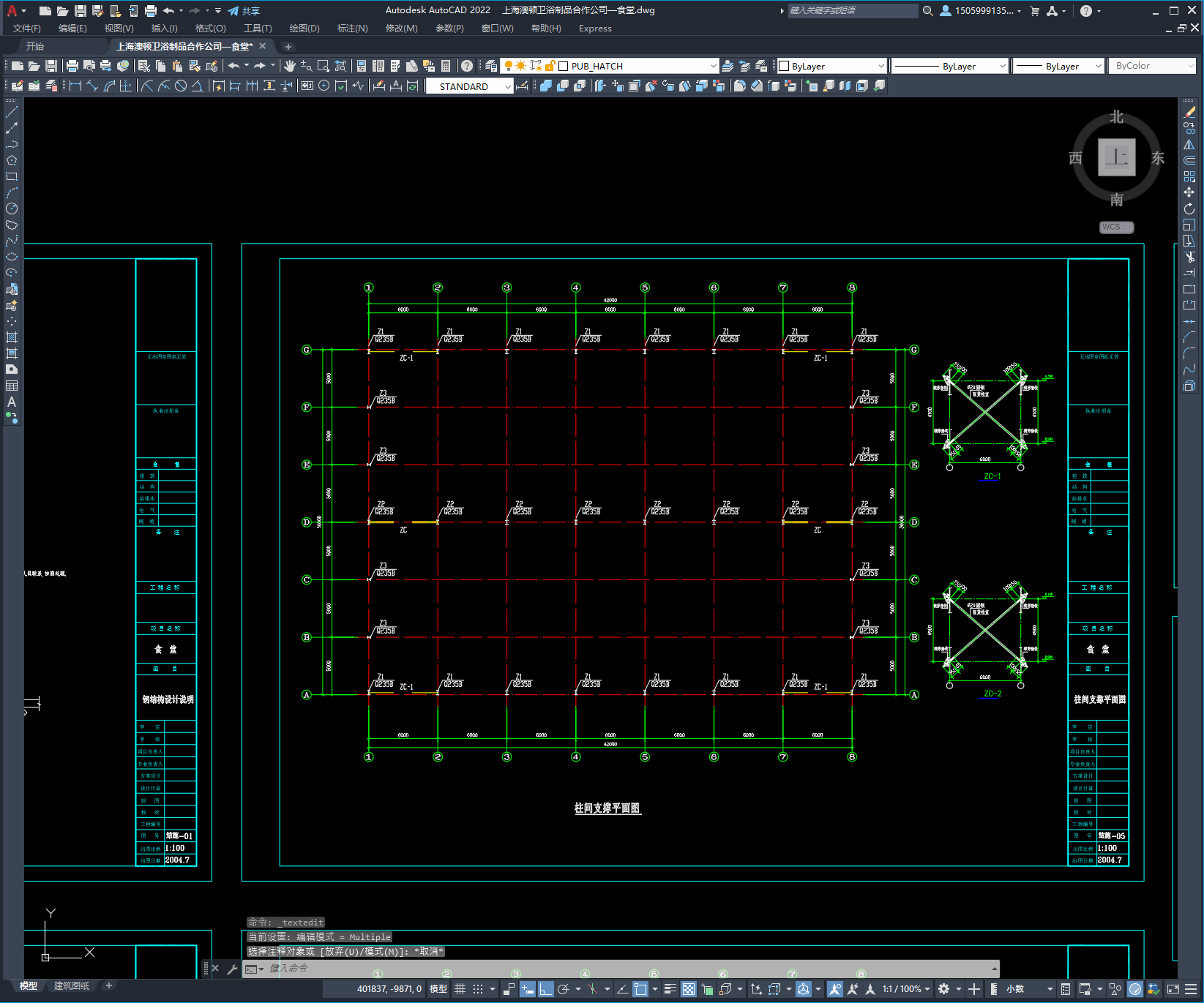
Task: Expand the PUB_HATCH layer dropdown
Action: (714, 66)
